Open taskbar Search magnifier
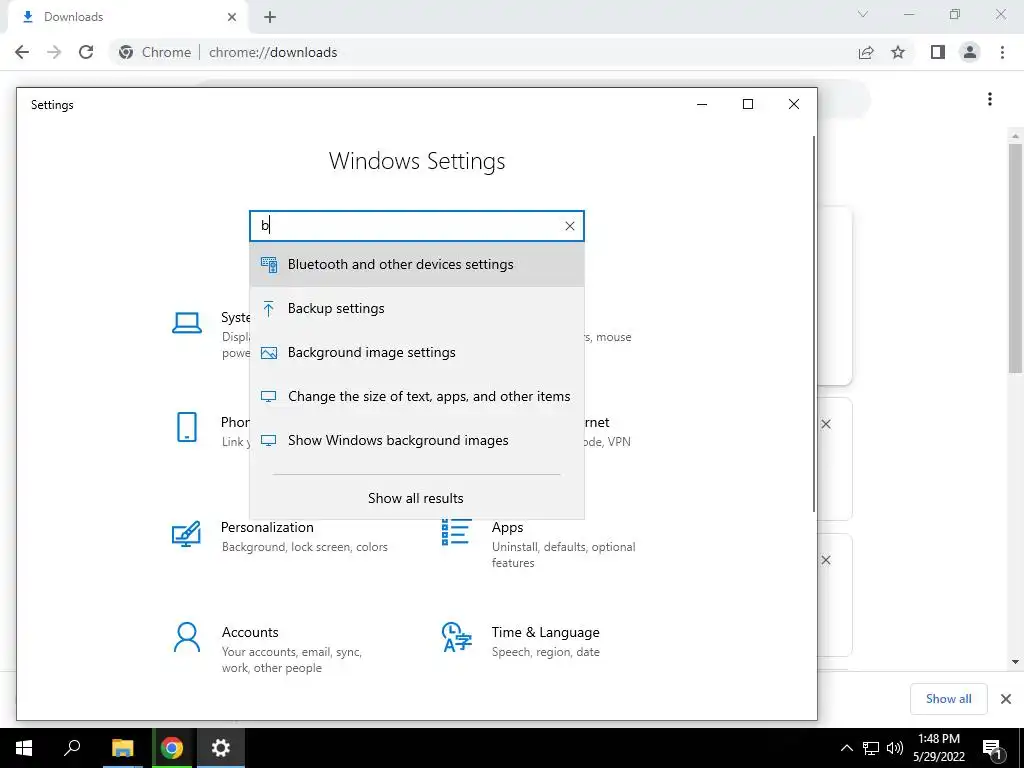Viewport: 1024px width, 768px height. (x=72, y=748)
